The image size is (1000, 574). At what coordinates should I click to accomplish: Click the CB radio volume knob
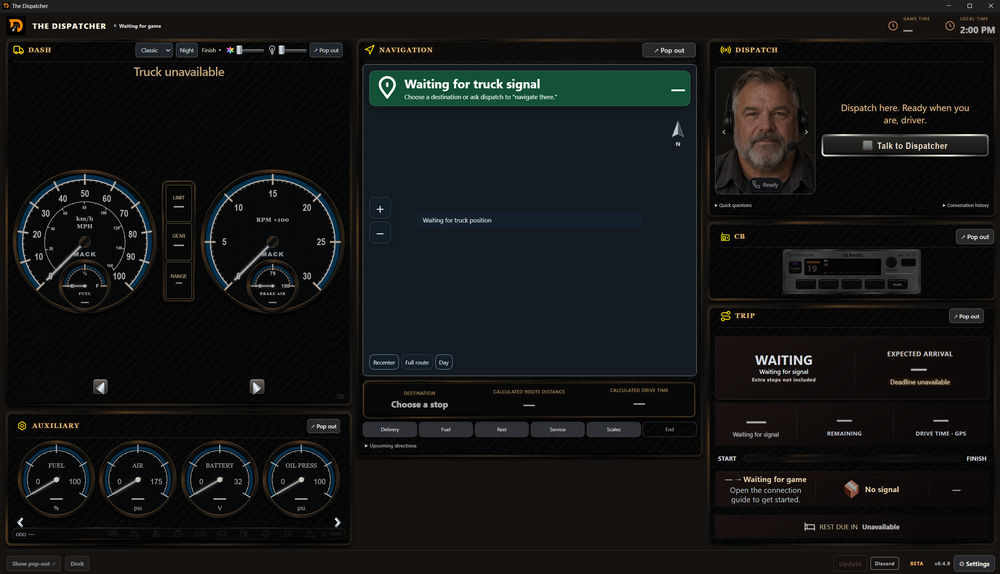pos(891,262)
